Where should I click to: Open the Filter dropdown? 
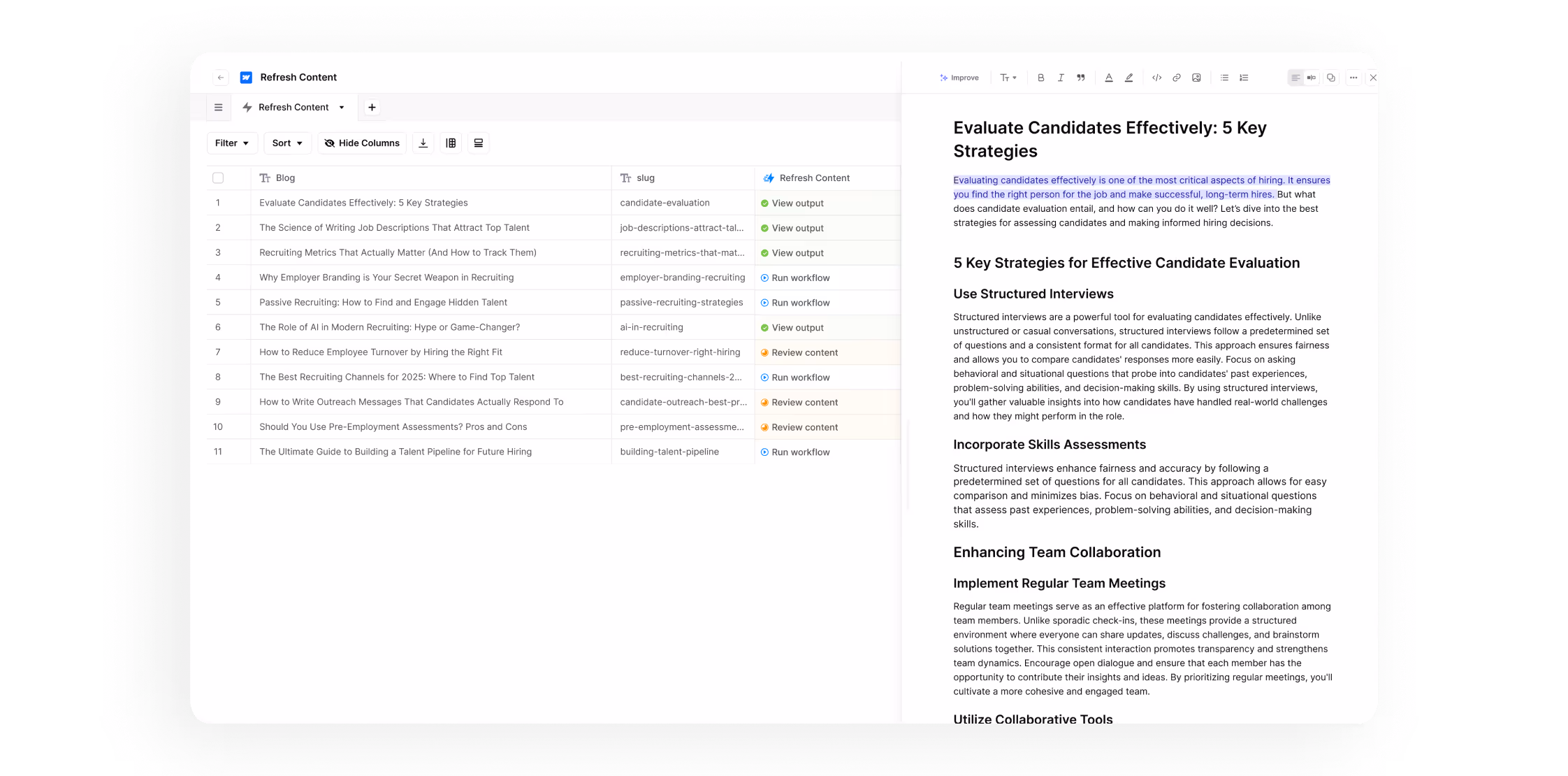pyautogui.click(x=232, y=143)
